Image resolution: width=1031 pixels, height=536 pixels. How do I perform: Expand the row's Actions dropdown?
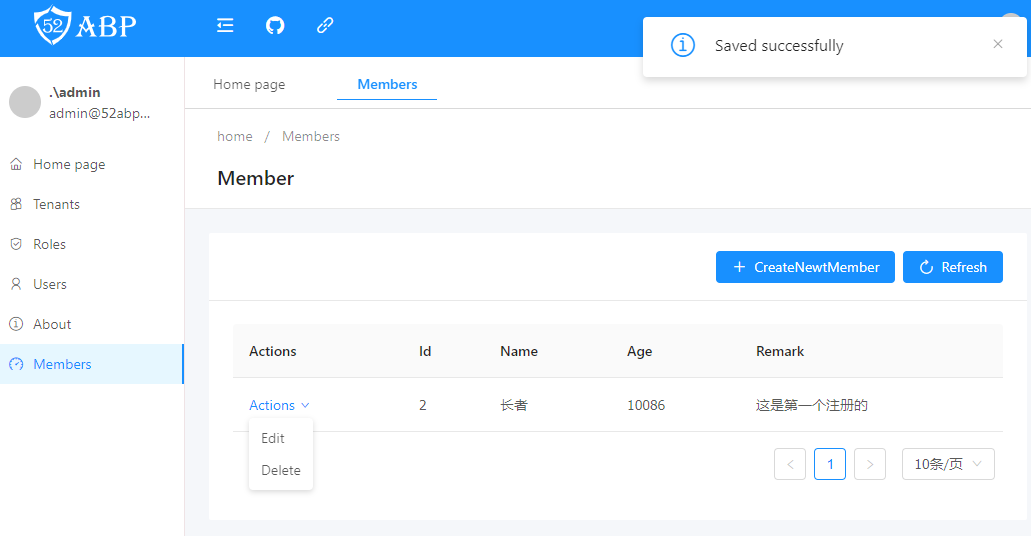(x=279, y=405)
